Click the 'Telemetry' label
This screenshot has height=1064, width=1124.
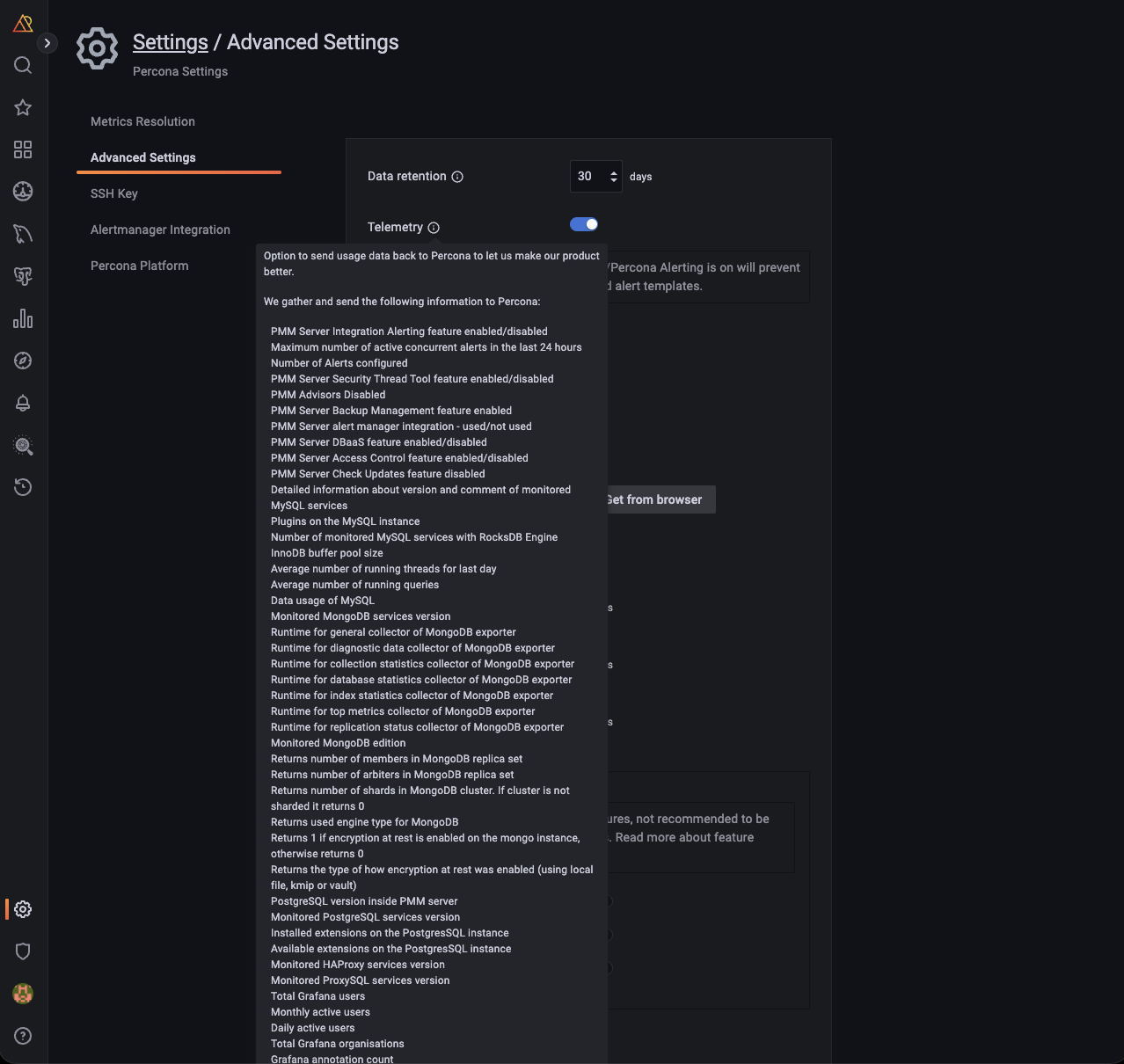pos(395,227)
